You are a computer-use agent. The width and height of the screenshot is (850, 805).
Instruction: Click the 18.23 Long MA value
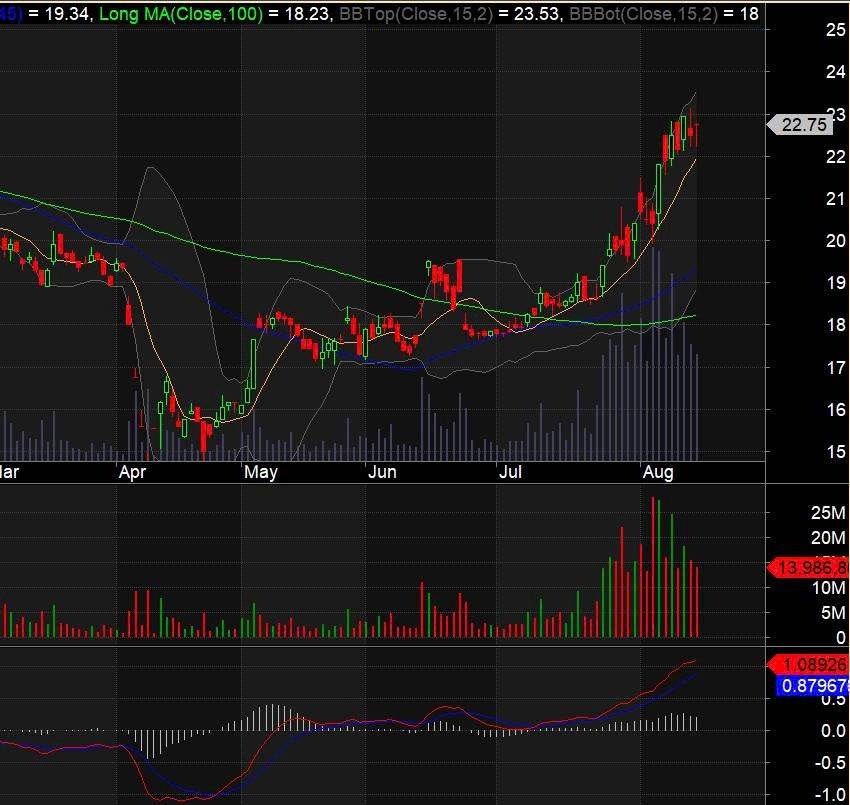pyautogui.click(x=307, y=14)
